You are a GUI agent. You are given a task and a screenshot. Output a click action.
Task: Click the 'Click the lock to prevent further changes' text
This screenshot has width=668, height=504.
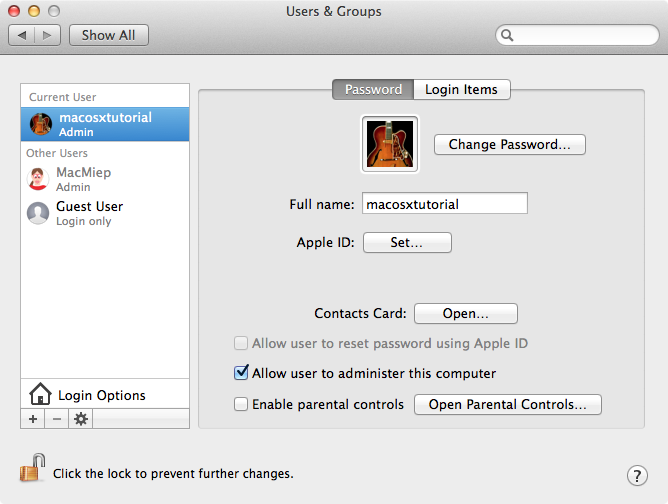pos(173,474)
